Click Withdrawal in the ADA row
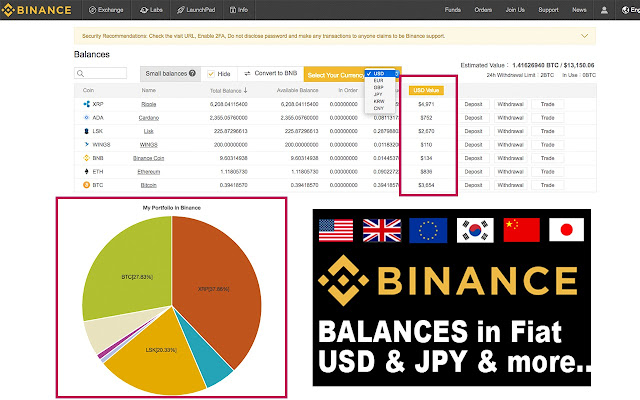The width and height of the screenshot is (640, 400). click(510, 118)
